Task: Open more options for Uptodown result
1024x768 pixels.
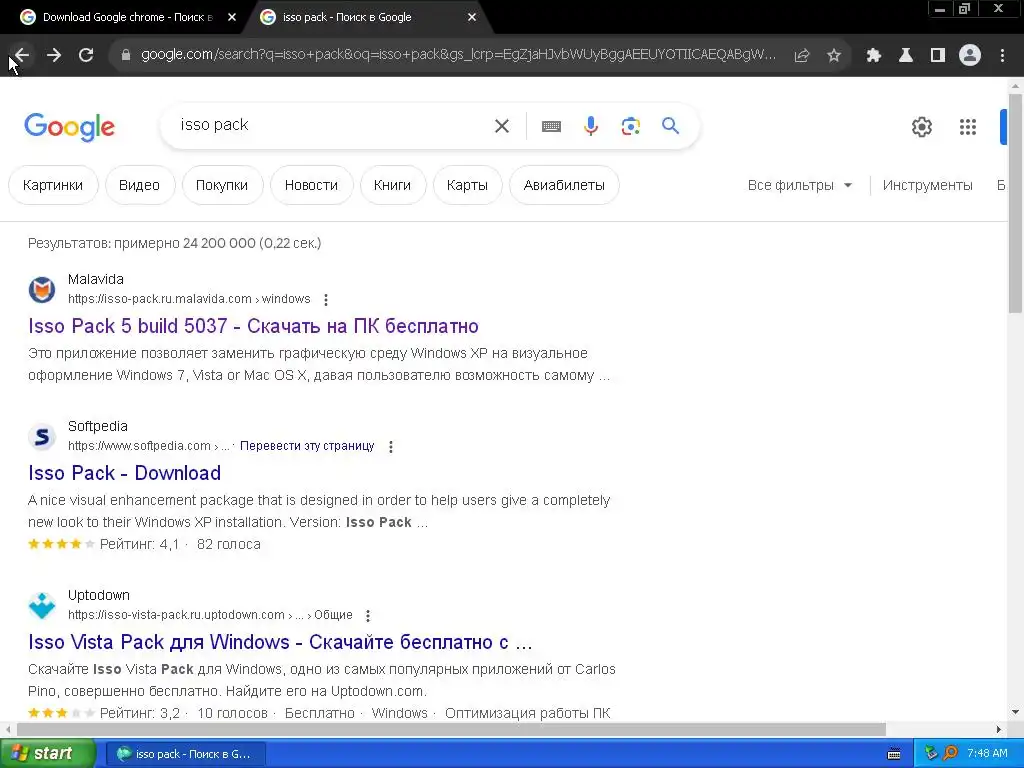Action: coord(368,616)
